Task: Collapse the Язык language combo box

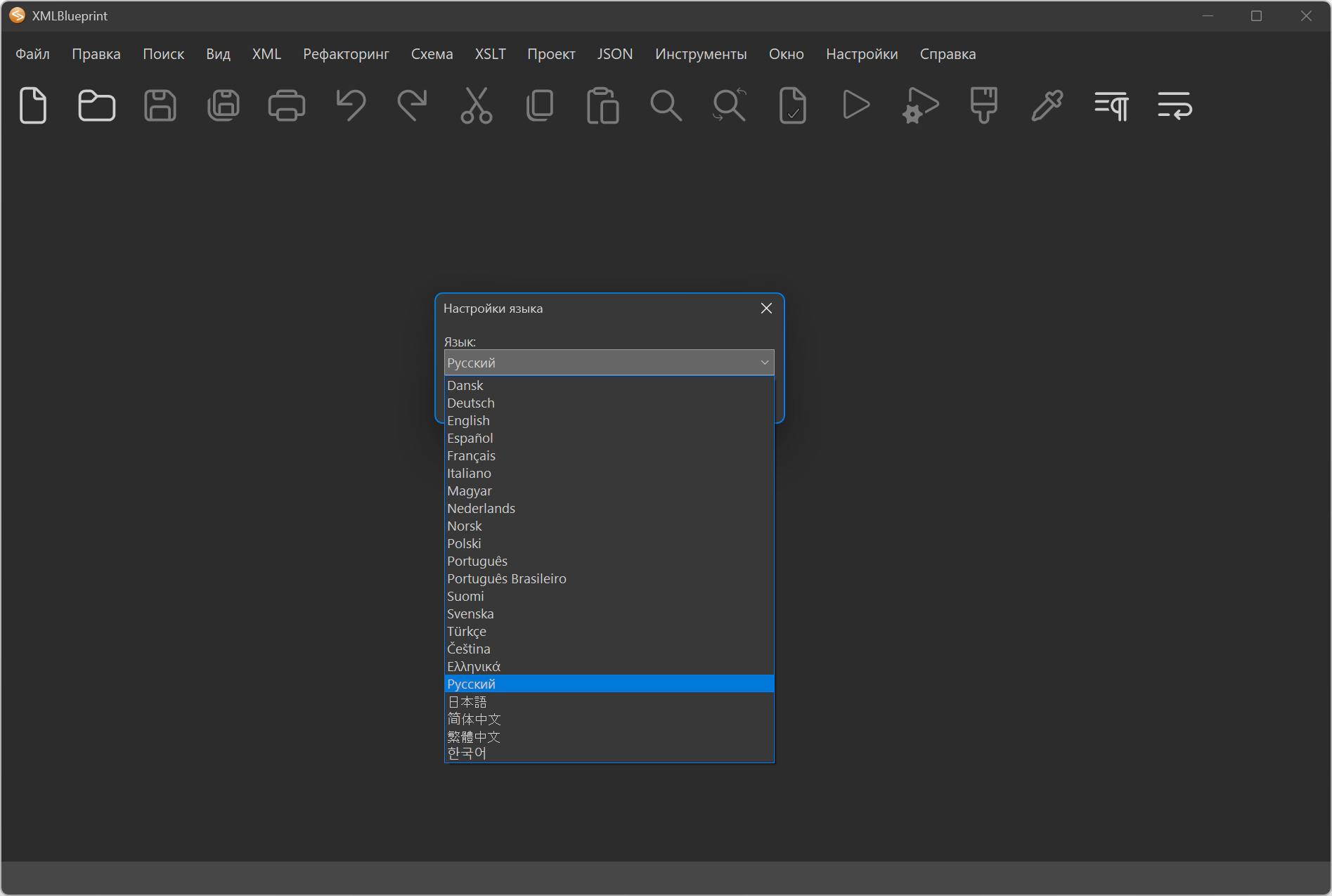Action: 609,363
